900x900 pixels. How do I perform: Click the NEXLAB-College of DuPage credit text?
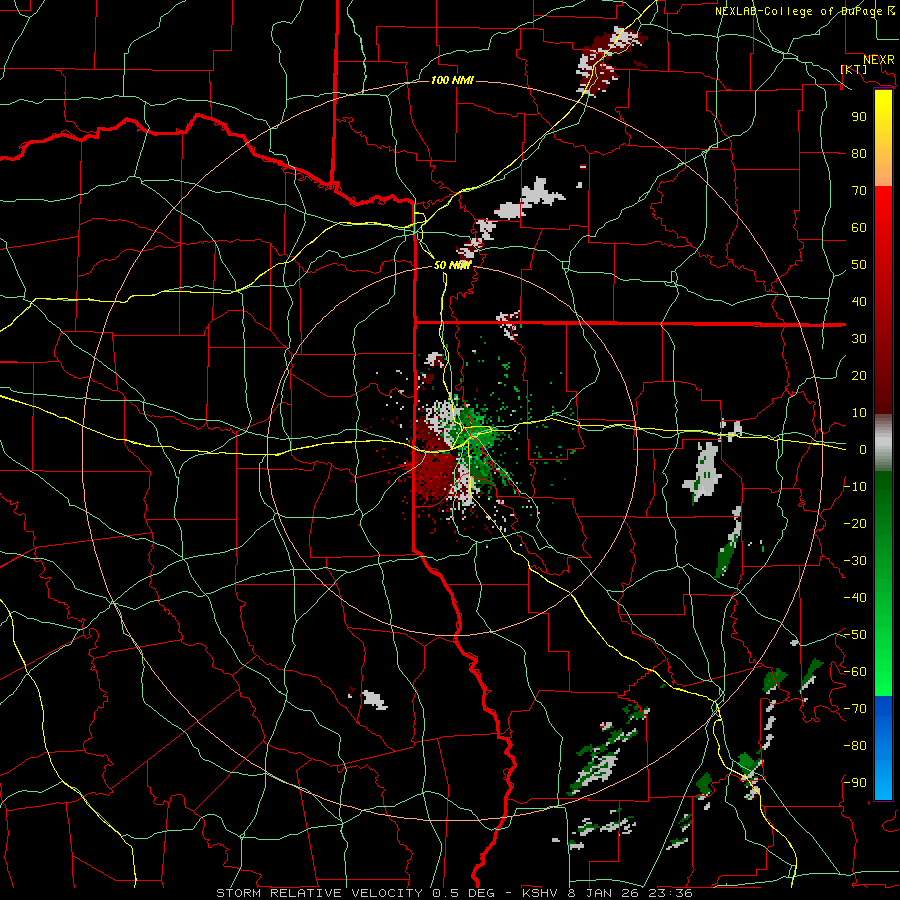click(800, 11)
